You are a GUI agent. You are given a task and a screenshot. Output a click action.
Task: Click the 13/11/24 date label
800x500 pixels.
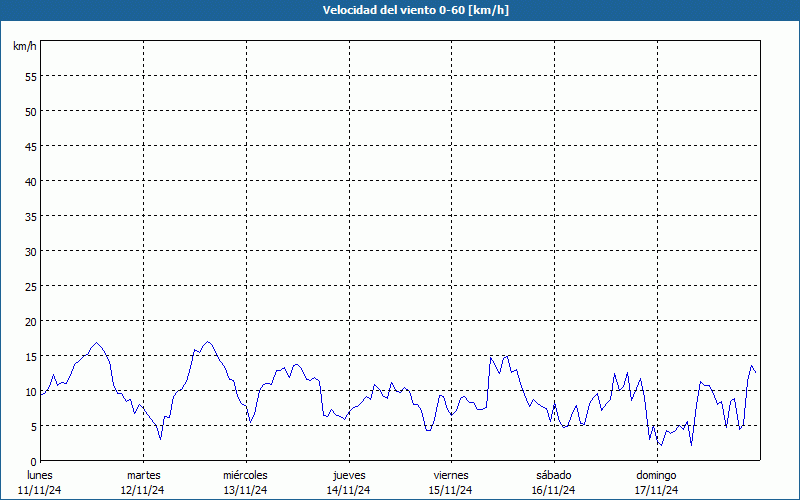click(x=246, y=490)
